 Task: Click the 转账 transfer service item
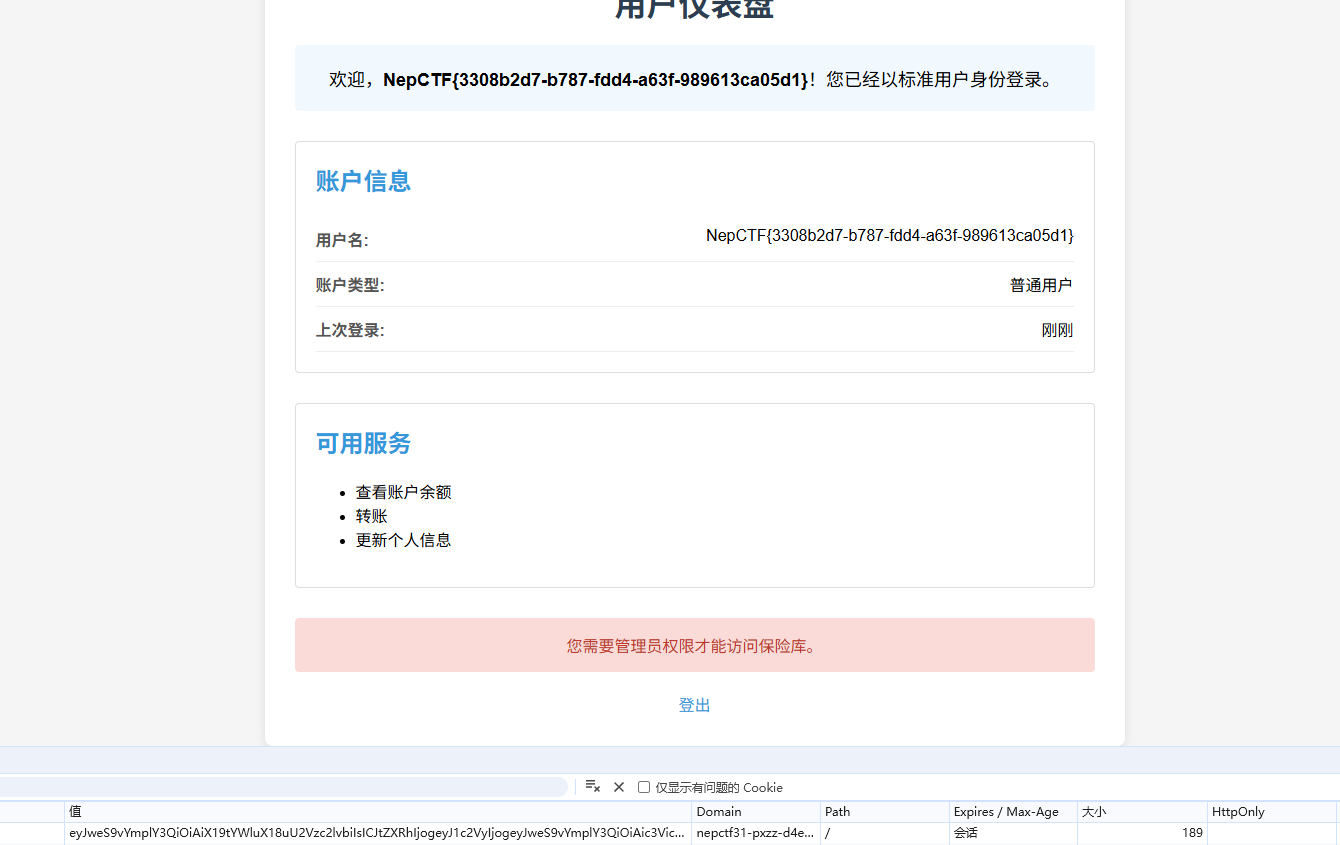point(371,516)
